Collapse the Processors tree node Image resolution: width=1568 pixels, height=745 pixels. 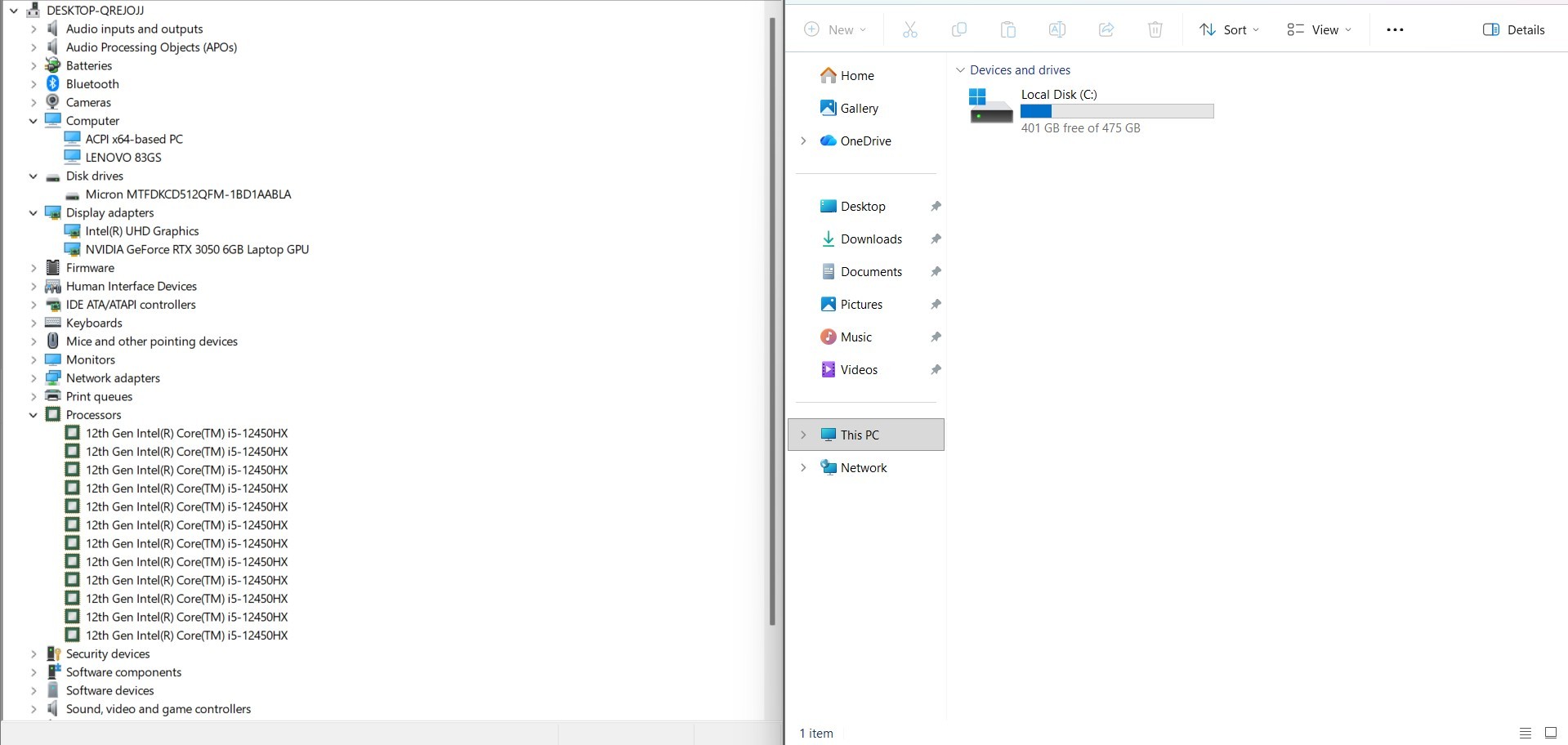point(34,415)
